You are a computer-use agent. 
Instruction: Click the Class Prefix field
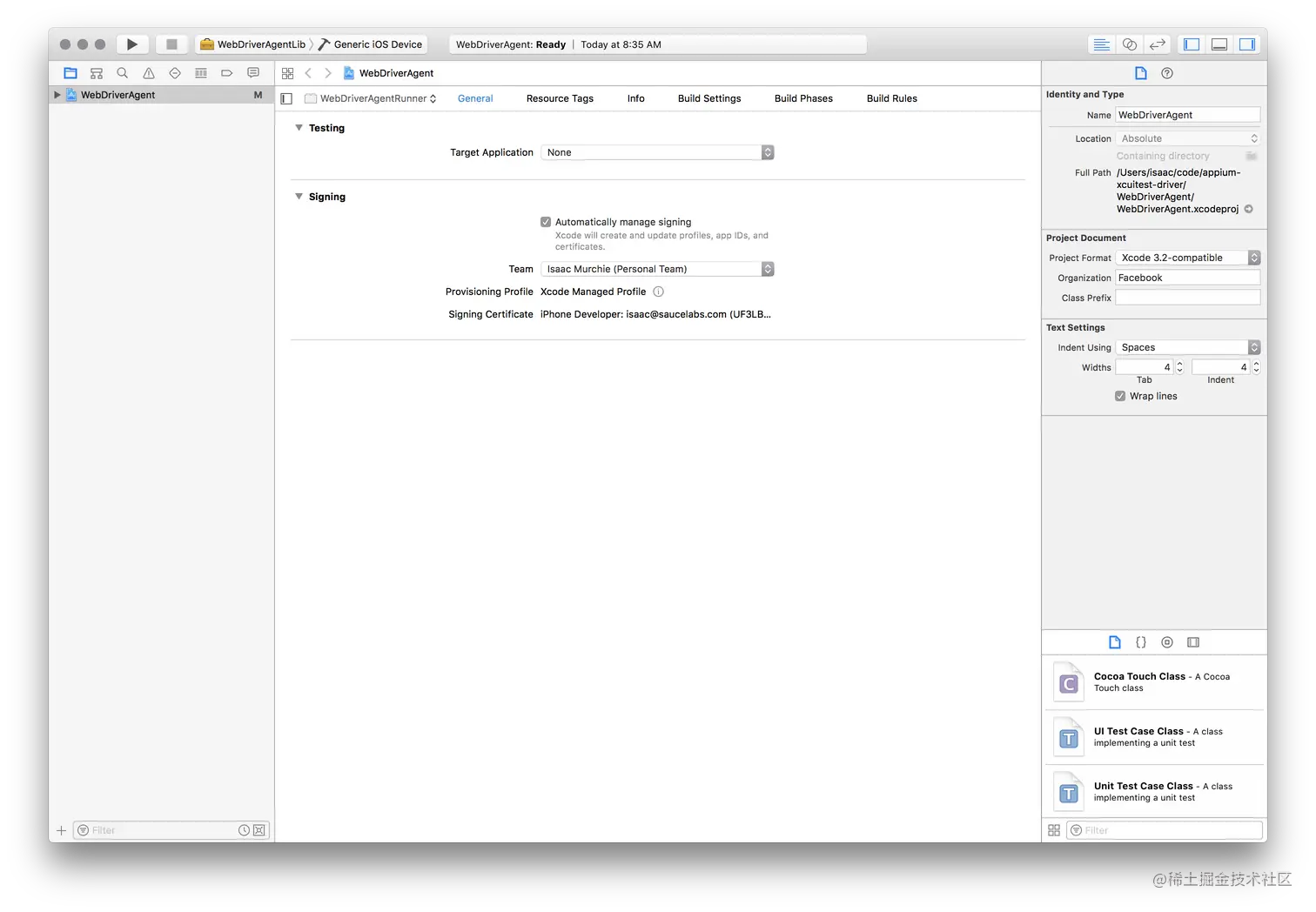1188,298
